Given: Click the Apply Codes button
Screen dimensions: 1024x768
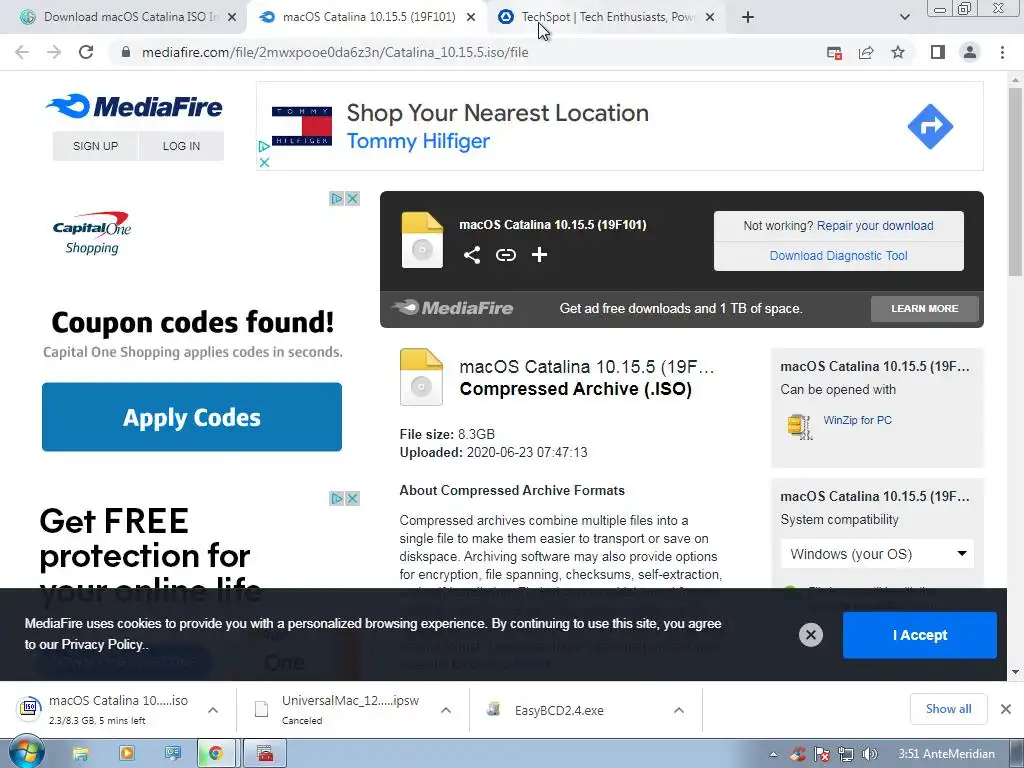Looking at the screenshot, I should 192,417.
